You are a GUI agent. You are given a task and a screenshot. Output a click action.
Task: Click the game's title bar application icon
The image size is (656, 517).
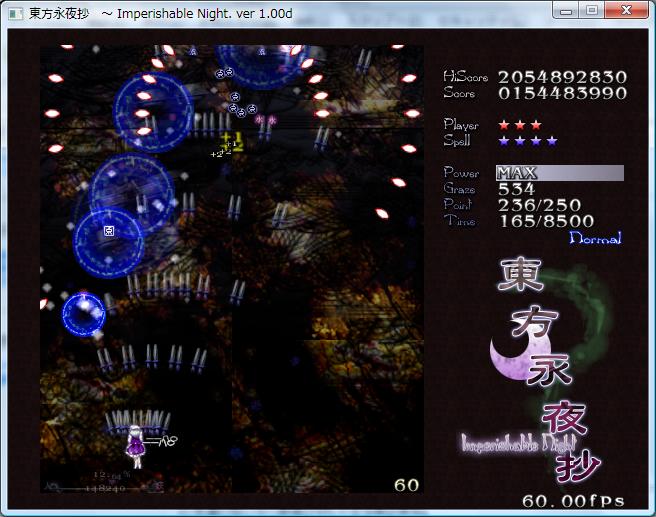15,14
